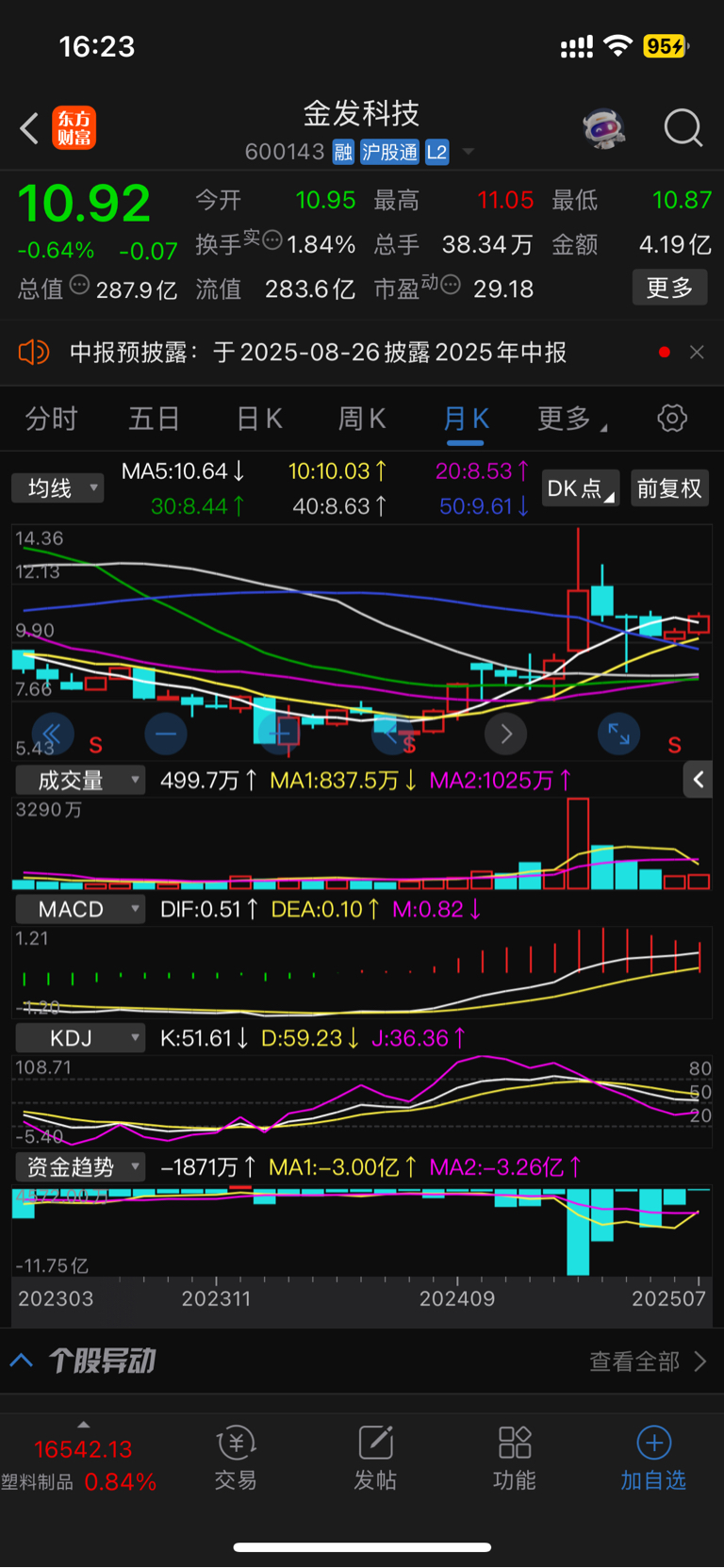Tap the chart zoom-out minus icon
The width and height of the screenshot is (724, 1568).
pos(166,734)
